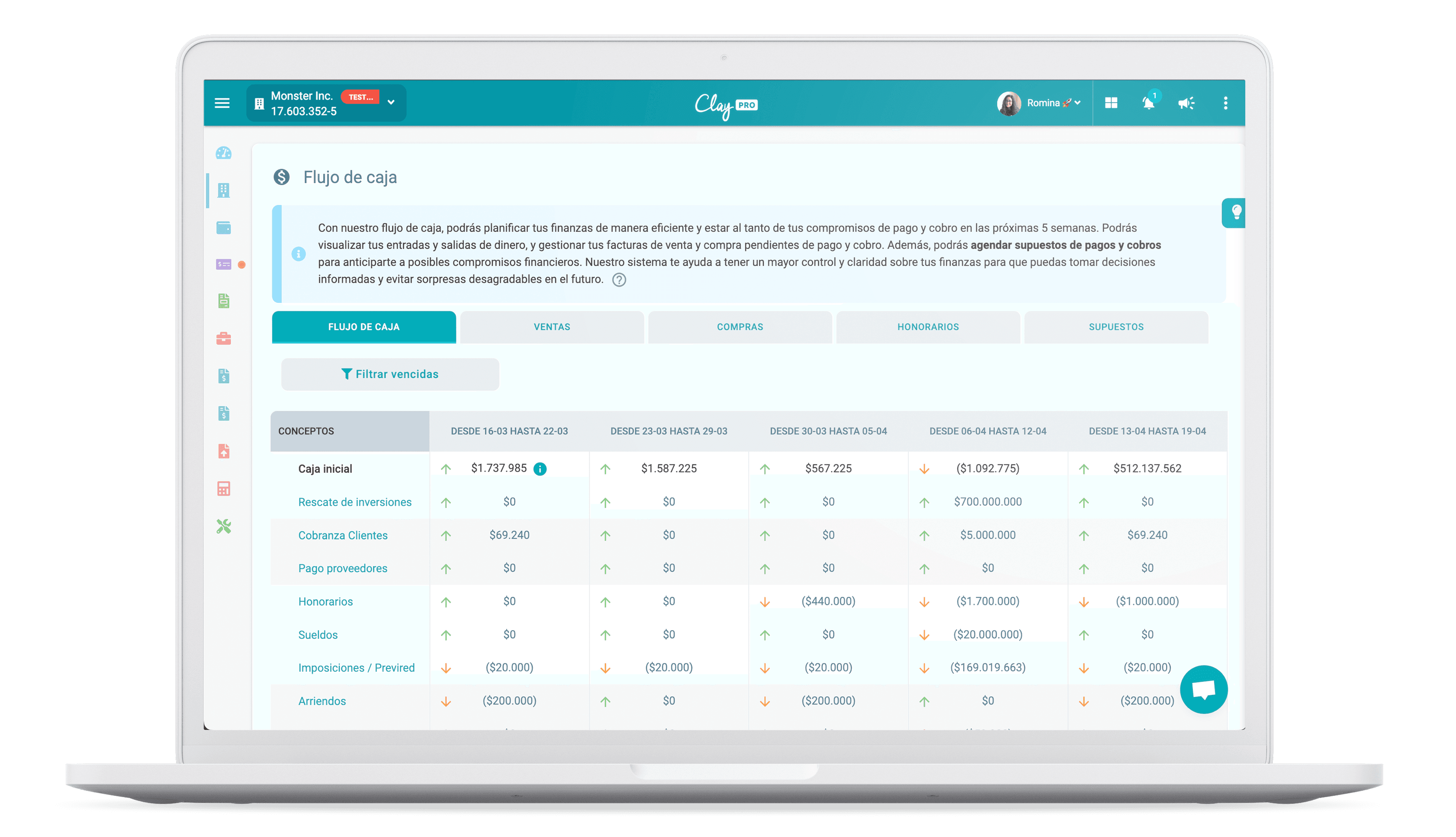This screenshot has height=837, width=1456.
Task: Open the company building sidebar icon
Action: pyautogui.click(x=224, y=190)
